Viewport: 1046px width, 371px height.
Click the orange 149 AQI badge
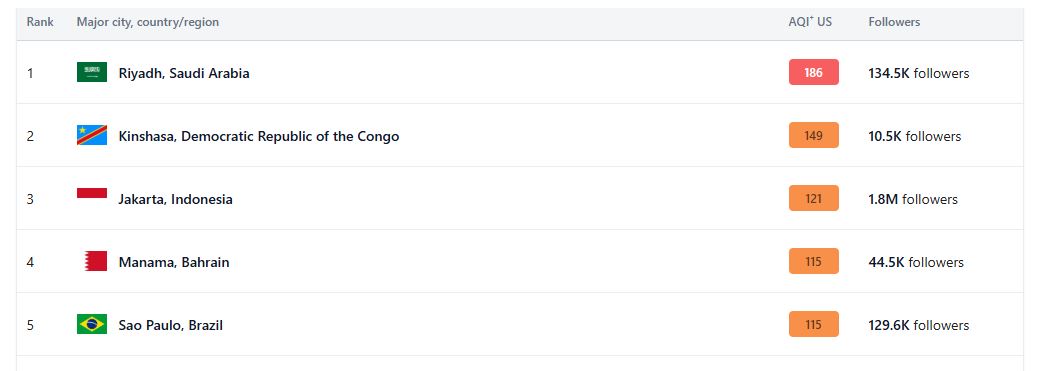pos(813,135)
